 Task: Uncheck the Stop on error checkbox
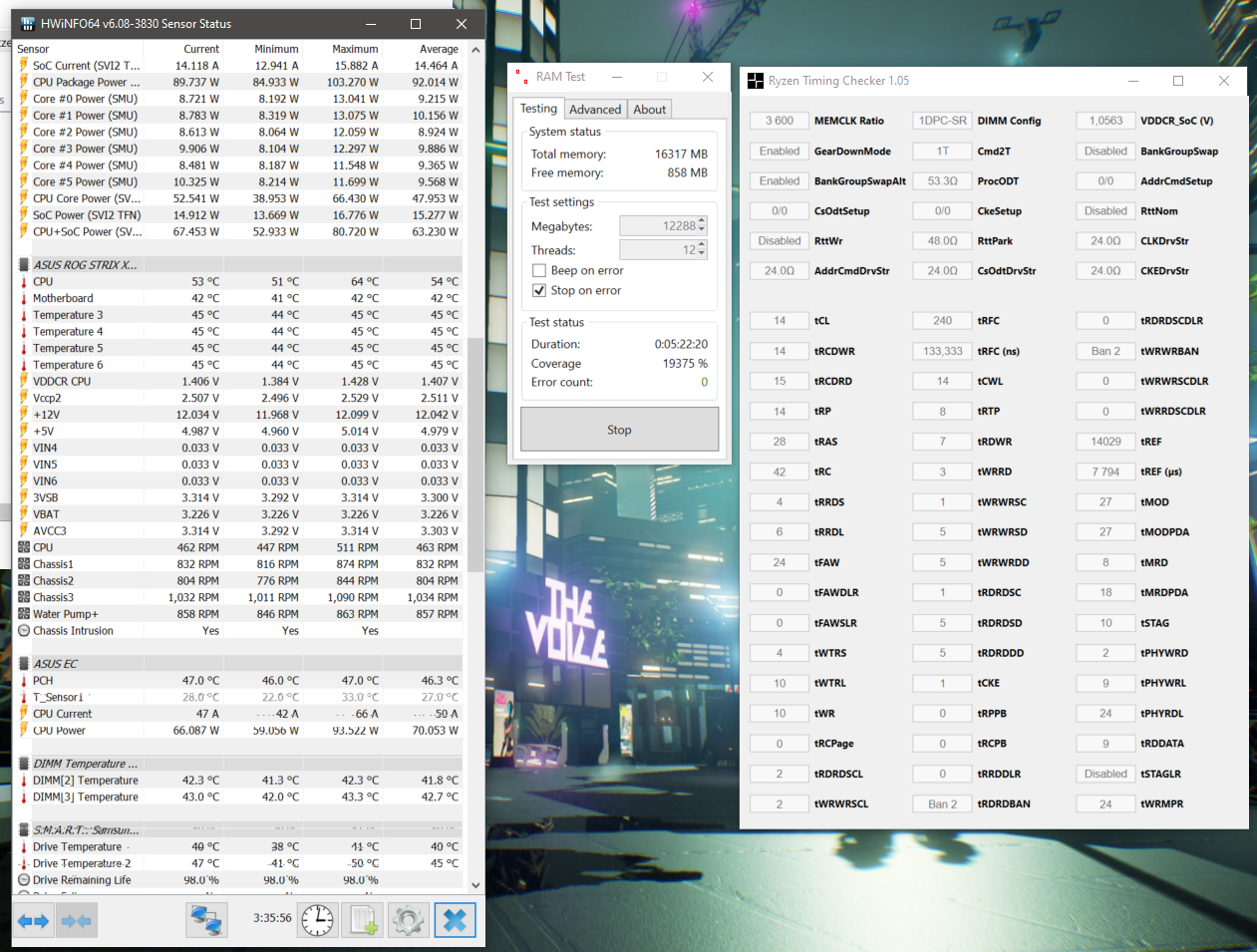[x=539, y=291]
